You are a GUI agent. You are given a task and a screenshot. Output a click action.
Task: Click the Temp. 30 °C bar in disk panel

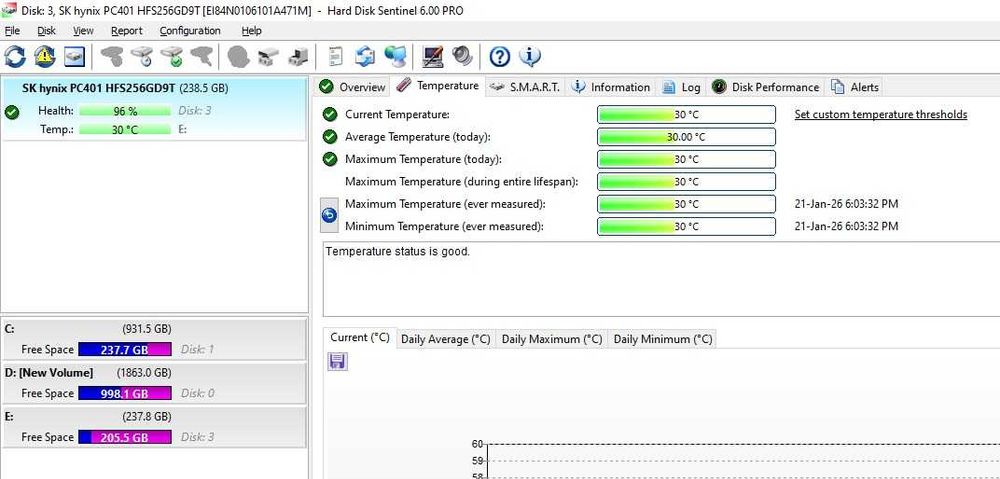click(x=125, y=129)
